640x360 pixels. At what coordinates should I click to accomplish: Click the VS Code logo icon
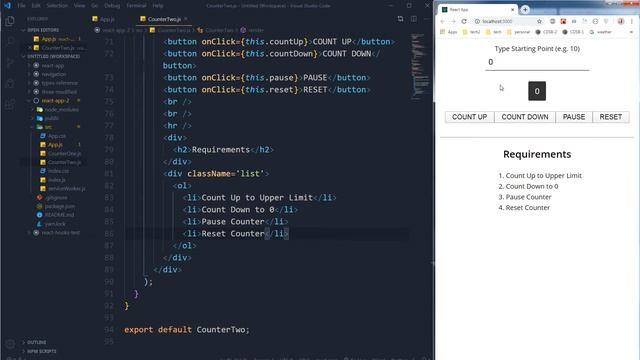coord(7,6)
